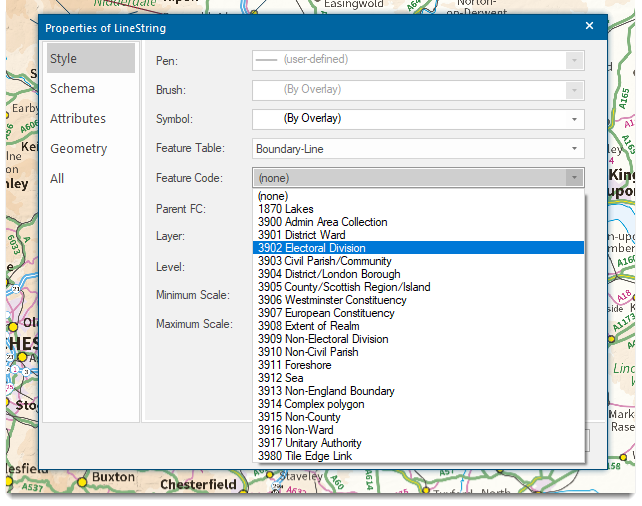Screen dimensions: 642x506
Task: Switch to the Schema tab
Action: tap(90, 88)
